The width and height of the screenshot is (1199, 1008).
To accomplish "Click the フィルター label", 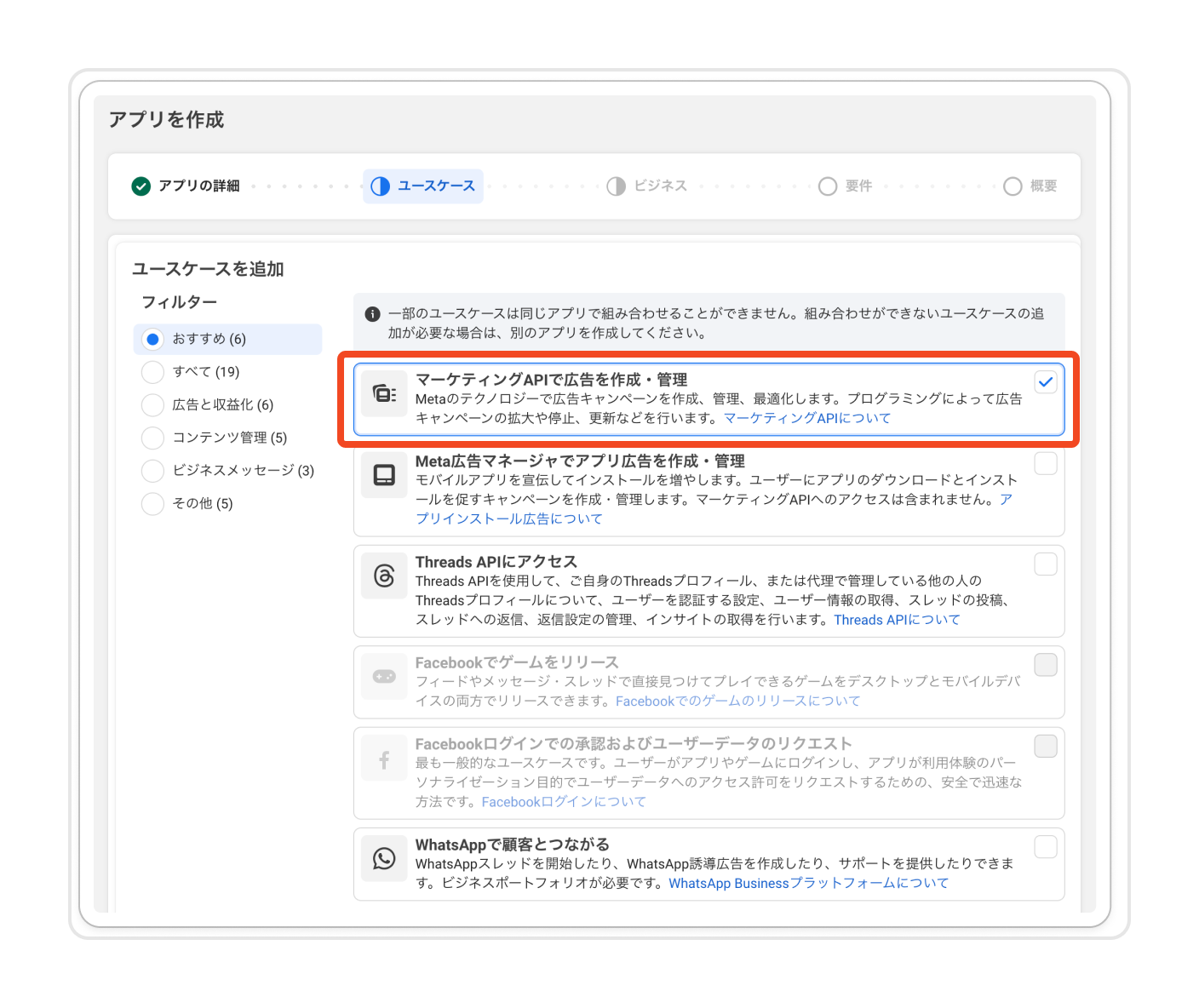I will (x=179, y=302).
